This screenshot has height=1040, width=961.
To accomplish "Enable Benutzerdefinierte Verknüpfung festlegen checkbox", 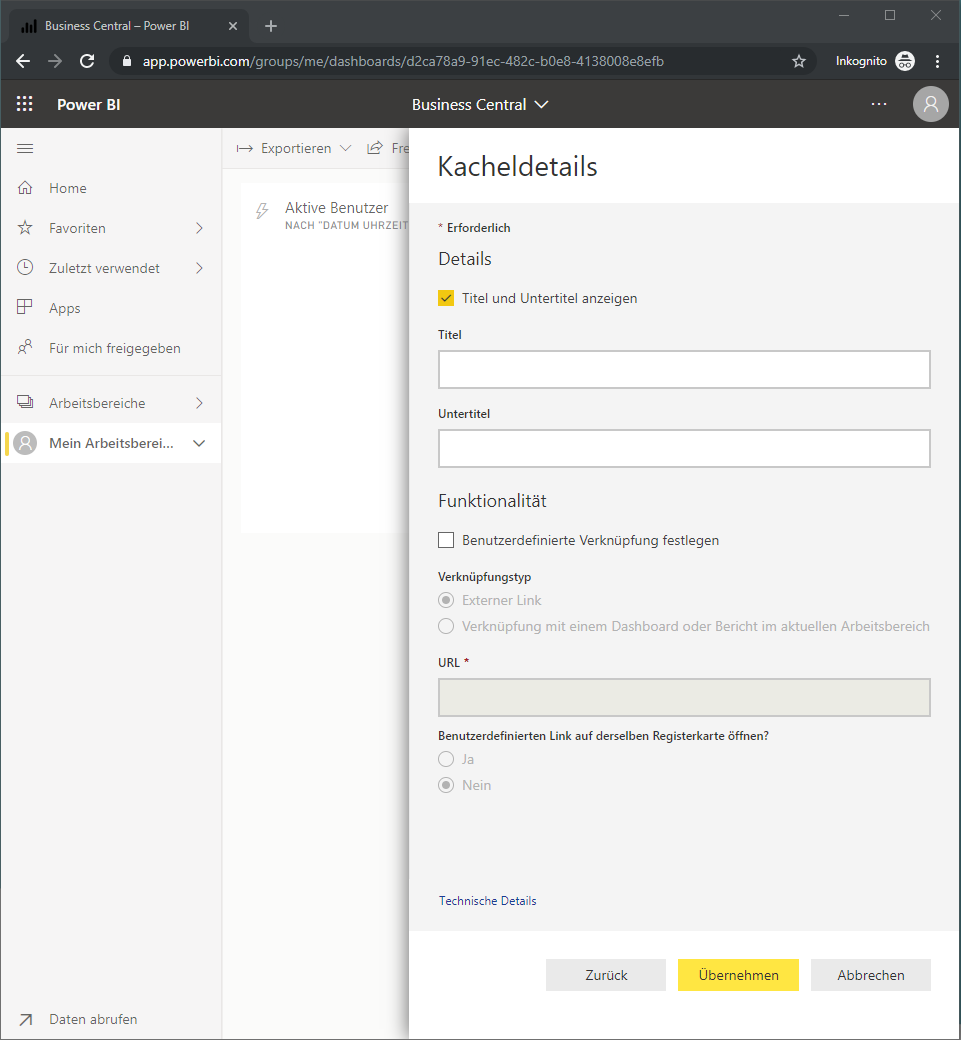I will pos(446,540).
